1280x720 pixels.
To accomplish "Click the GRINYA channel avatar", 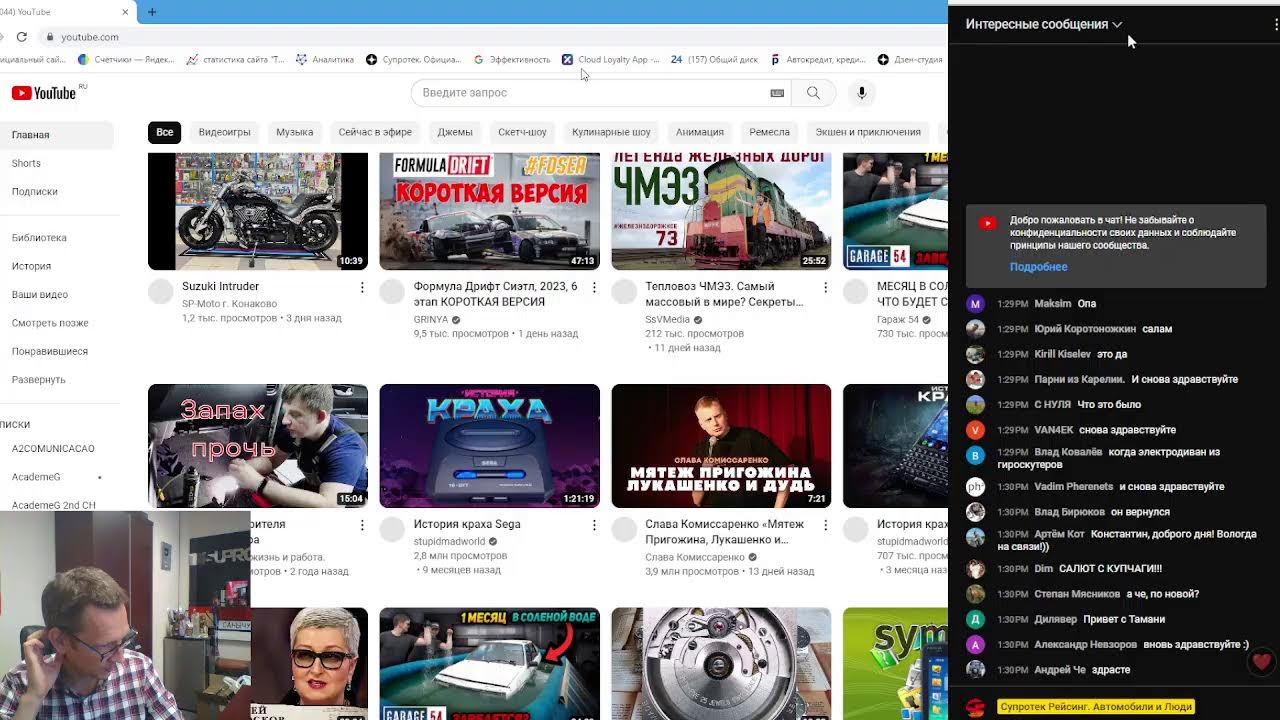I will click(392, 292).
